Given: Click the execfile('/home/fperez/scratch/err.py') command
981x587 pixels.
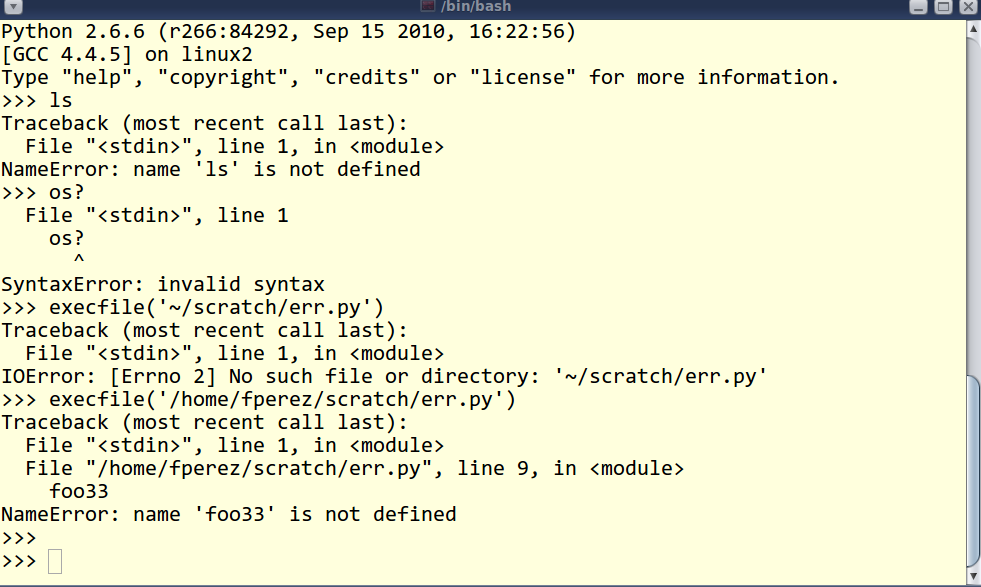Looking at the screenshot, I should point(282,399).
